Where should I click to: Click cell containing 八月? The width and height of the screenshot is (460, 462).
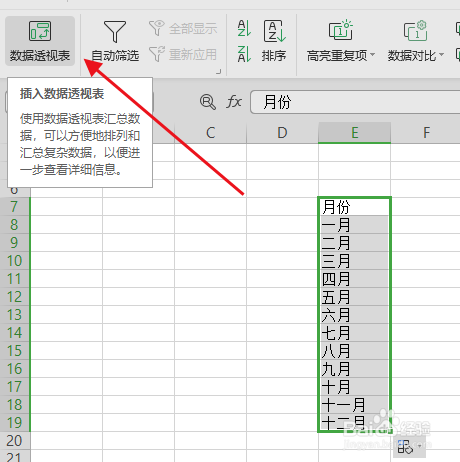pos(354,351)
